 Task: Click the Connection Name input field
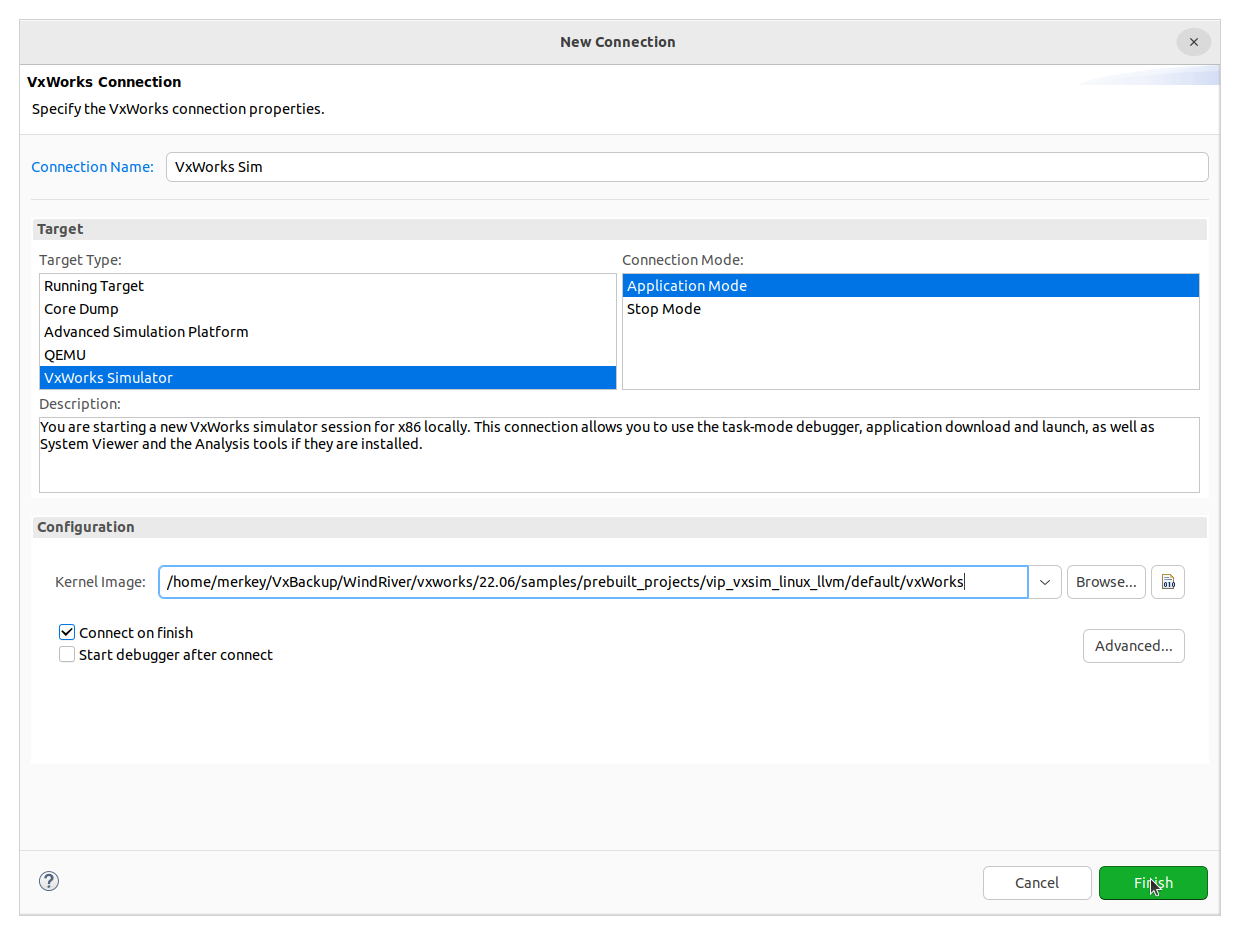click(x=687, y=167)
